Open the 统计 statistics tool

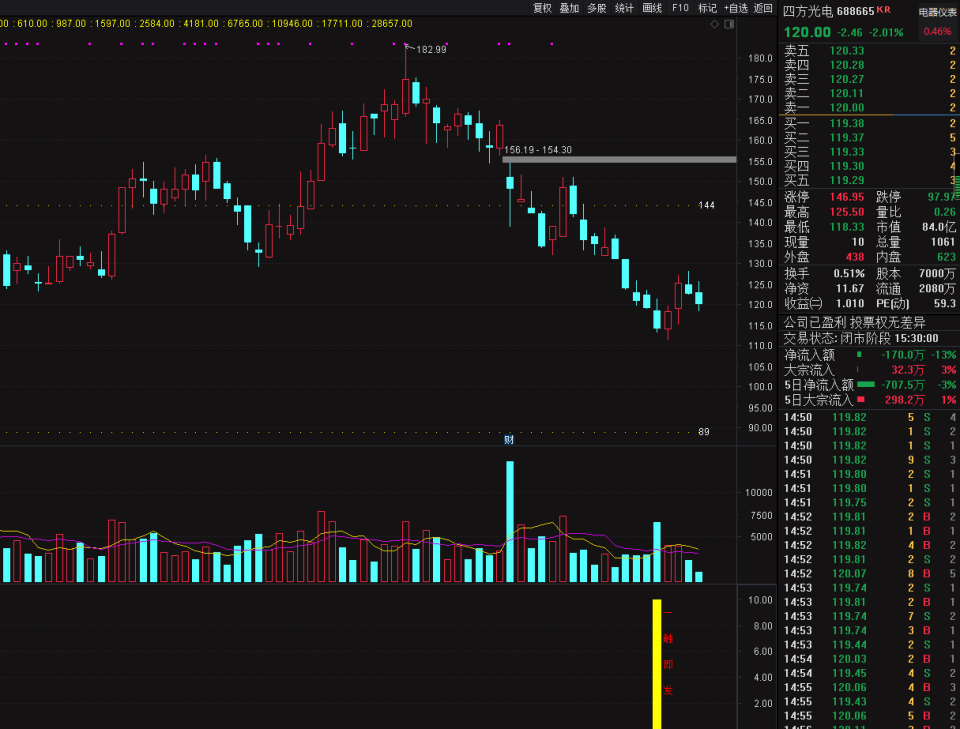[624, 8]
